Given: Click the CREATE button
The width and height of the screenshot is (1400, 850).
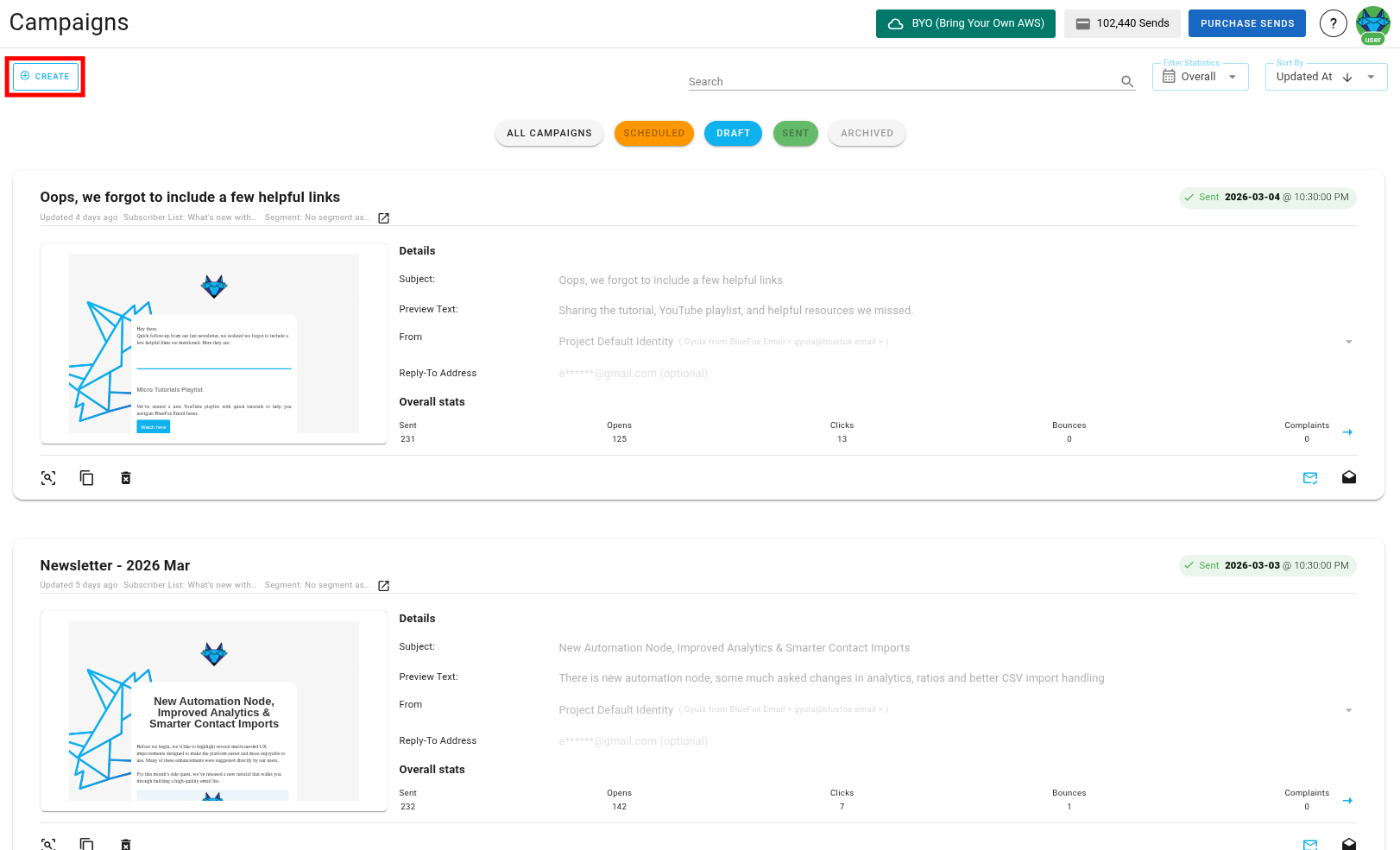Looking at the screenshot, I should click(x=45, y=76).
